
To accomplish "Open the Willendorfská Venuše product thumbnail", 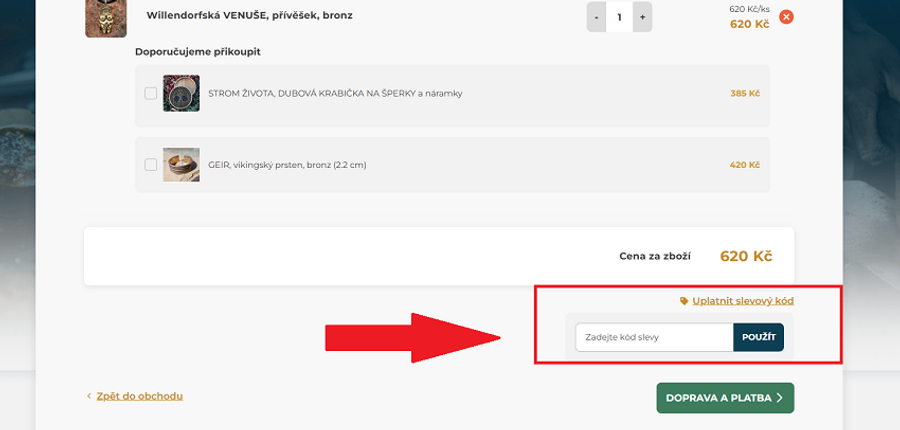I will (x=105, y=17).
